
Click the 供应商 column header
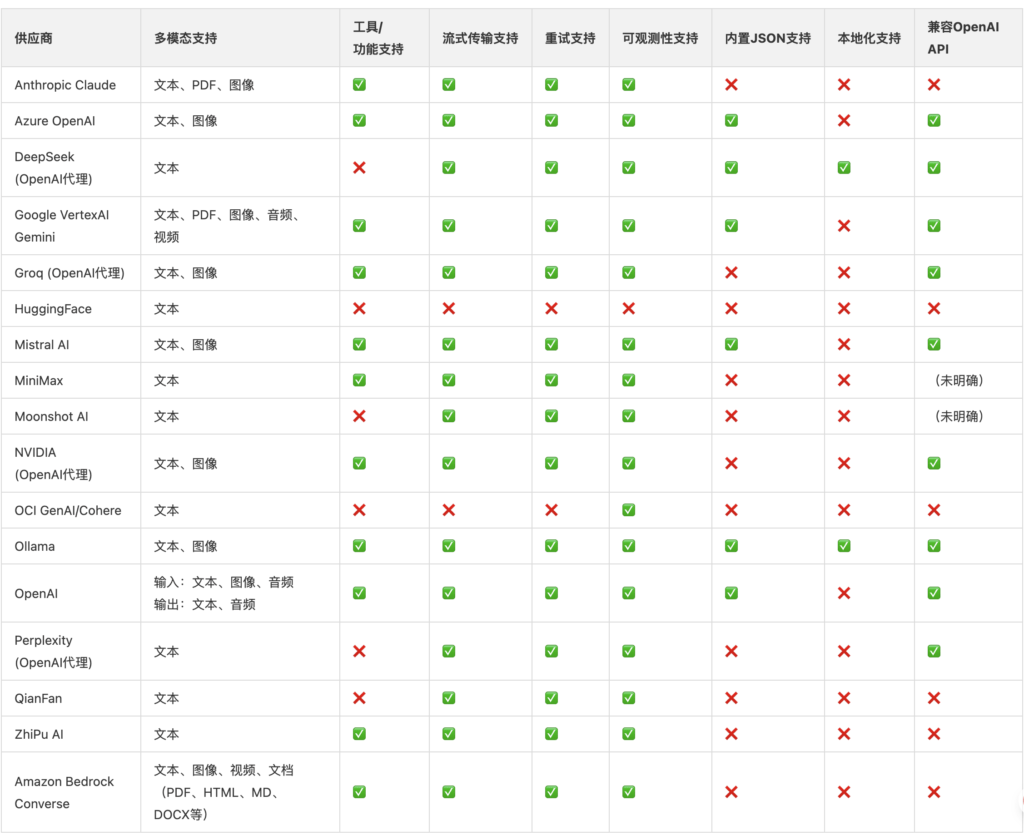coord(34,38)
